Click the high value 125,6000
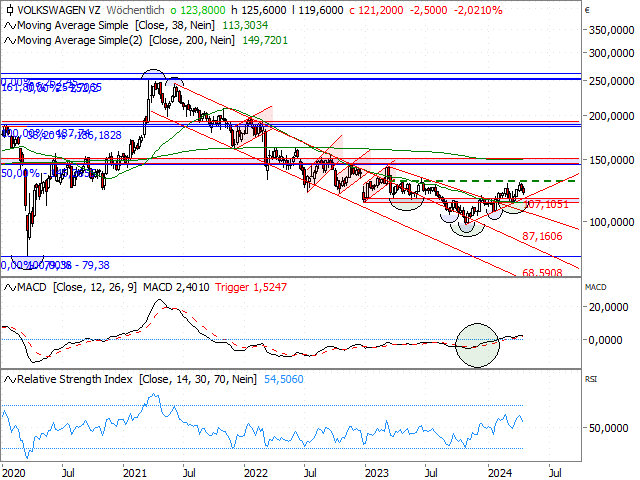This screenshot has height=480, width=640. click(x=264, y=11)
